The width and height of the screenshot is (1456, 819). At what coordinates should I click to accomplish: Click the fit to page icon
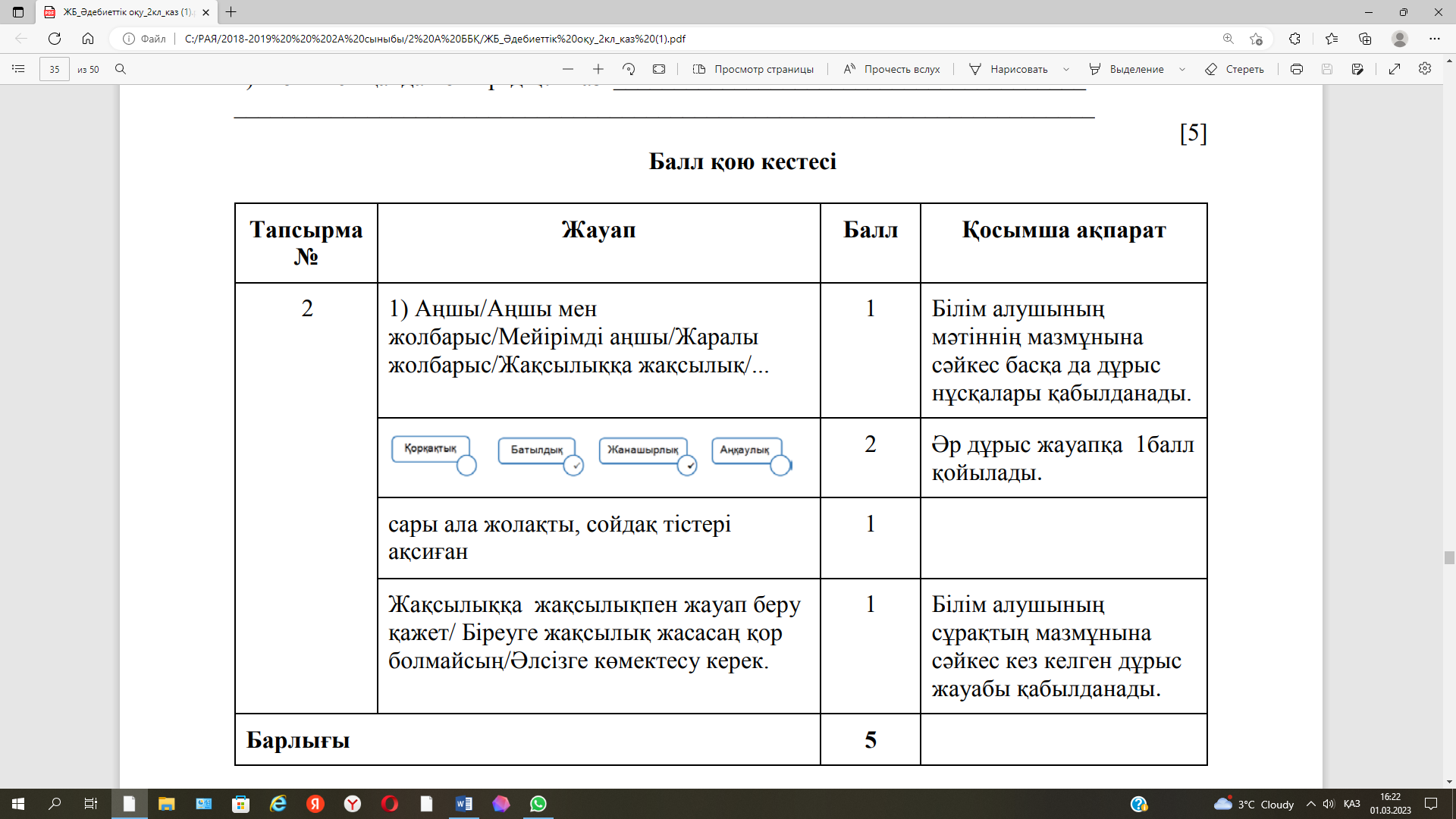[x=659, y=69]
